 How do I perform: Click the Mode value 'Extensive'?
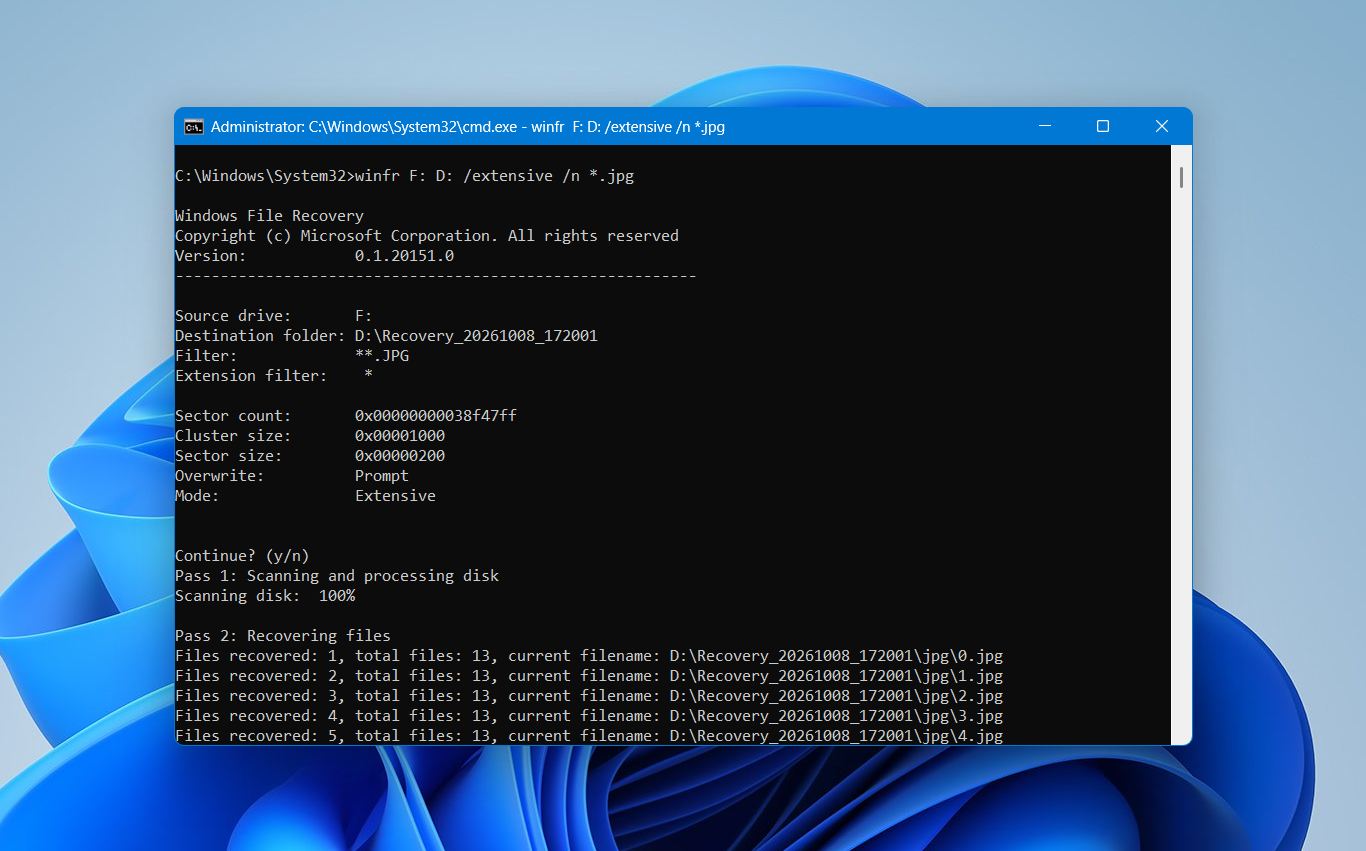point(395,496)
